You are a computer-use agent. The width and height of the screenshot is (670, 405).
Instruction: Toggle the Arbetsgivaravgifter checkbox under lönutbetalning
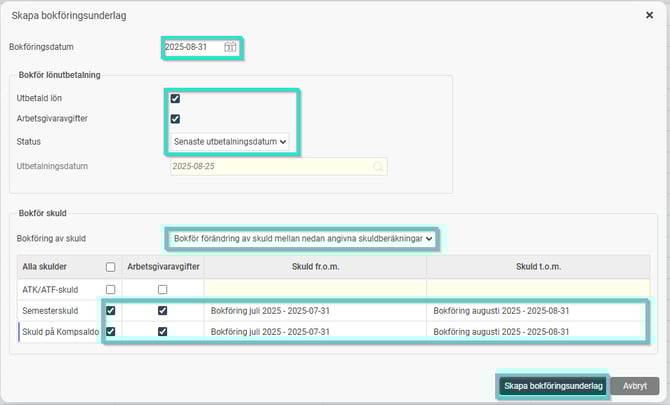pyautogui.click(x=175, y=119)
